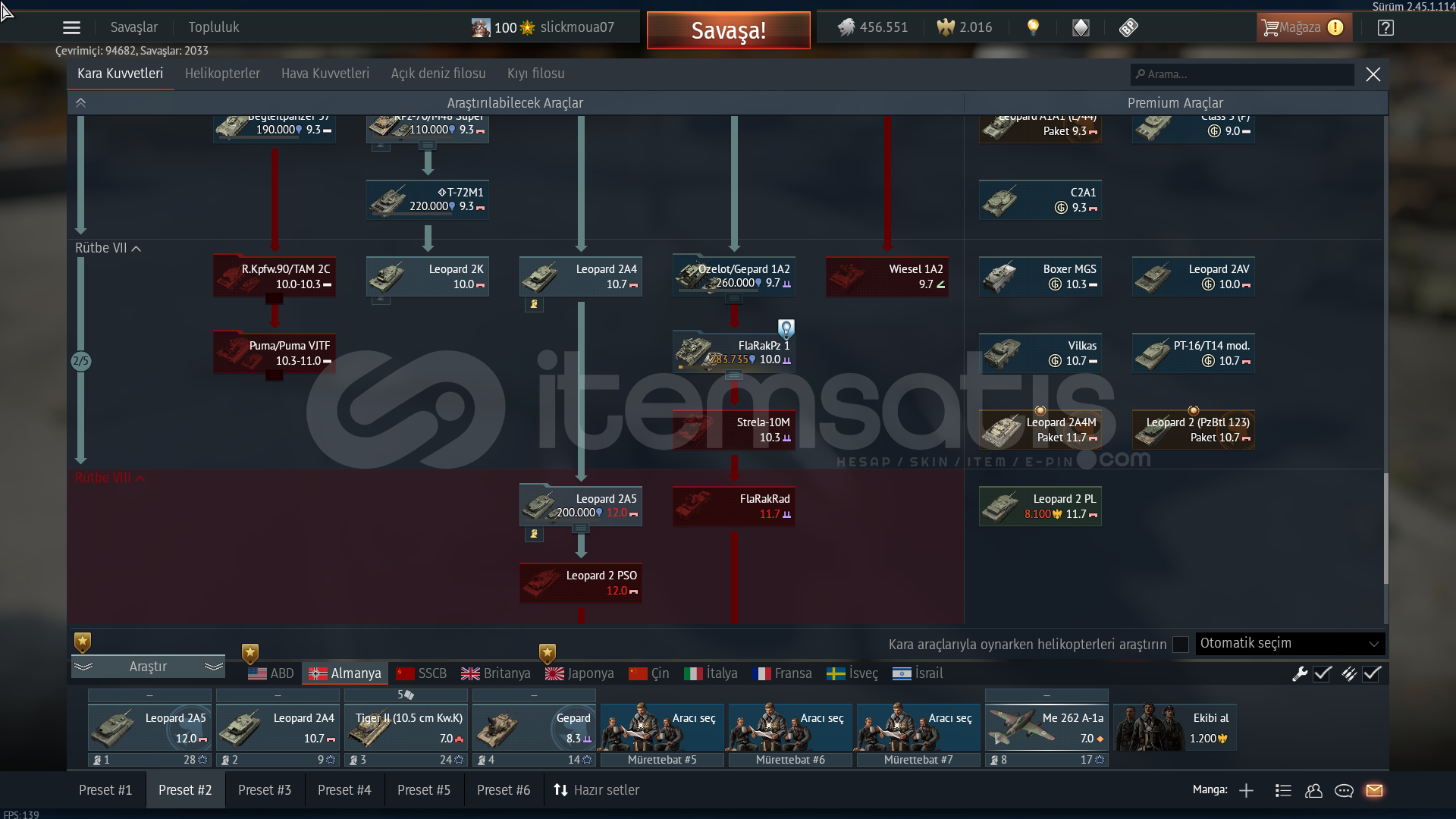Expand the Araştır left double chevron
The height and width of the screenshot is (819, 1456).
83,667
